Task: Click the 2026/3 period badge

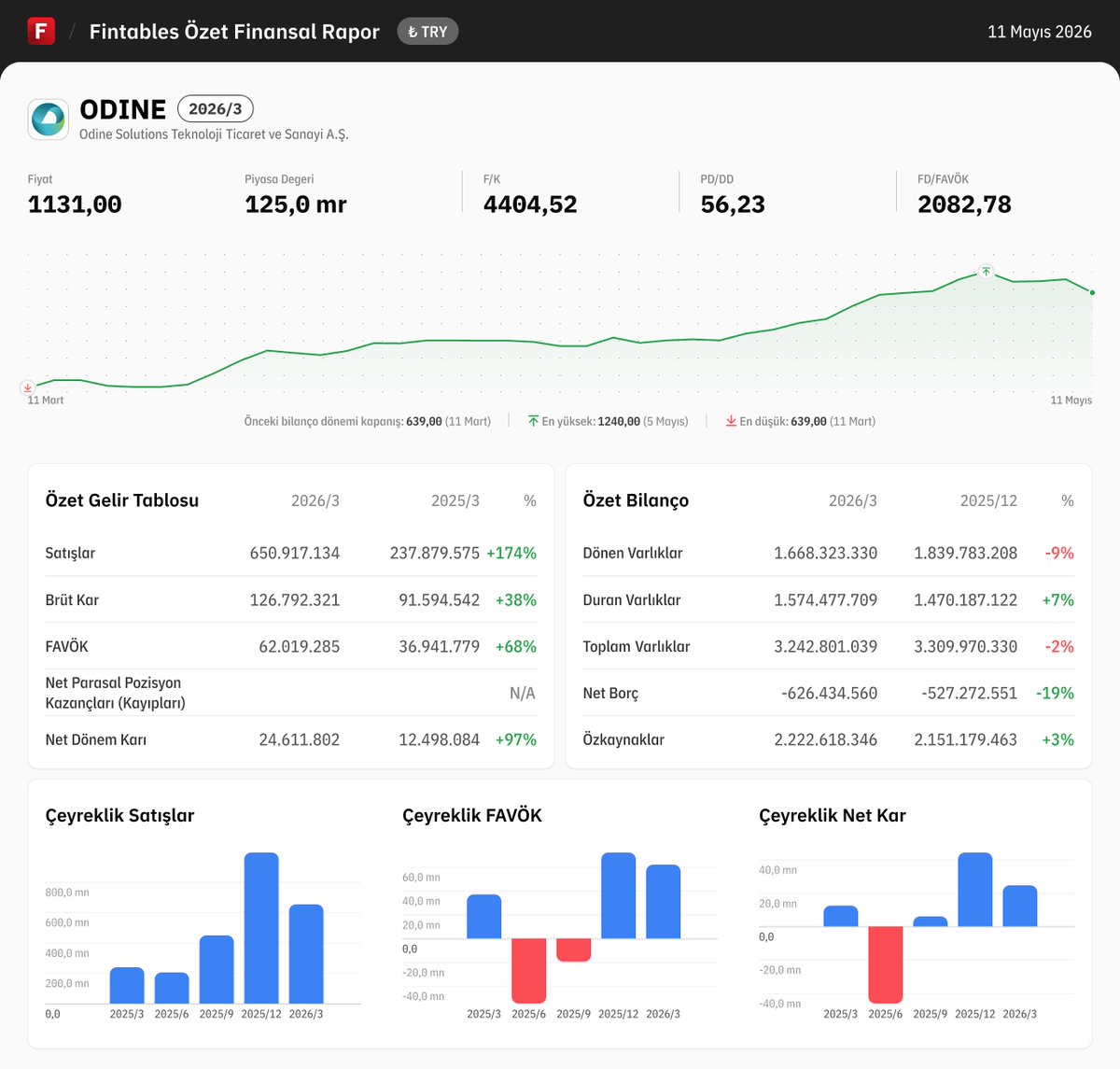Action: [216, 109]
